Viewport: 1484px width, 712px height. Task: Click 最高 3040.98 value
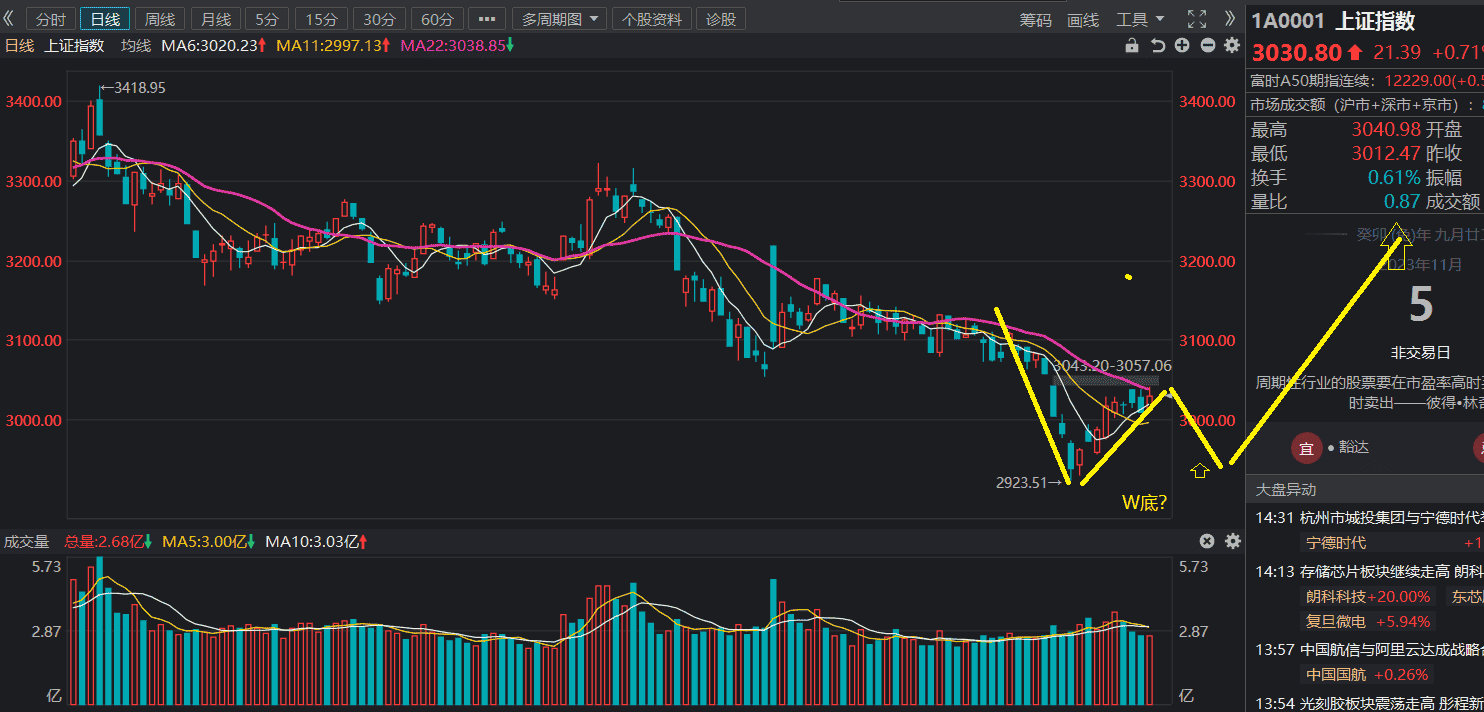pos(1386,129)
